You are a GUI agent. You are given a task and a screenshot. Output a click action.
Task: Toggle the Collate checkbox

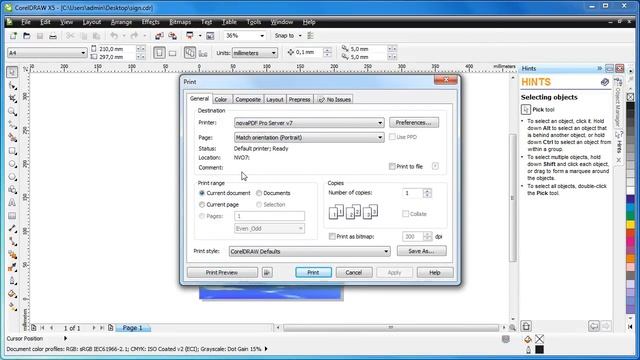[x=405, y=214]
